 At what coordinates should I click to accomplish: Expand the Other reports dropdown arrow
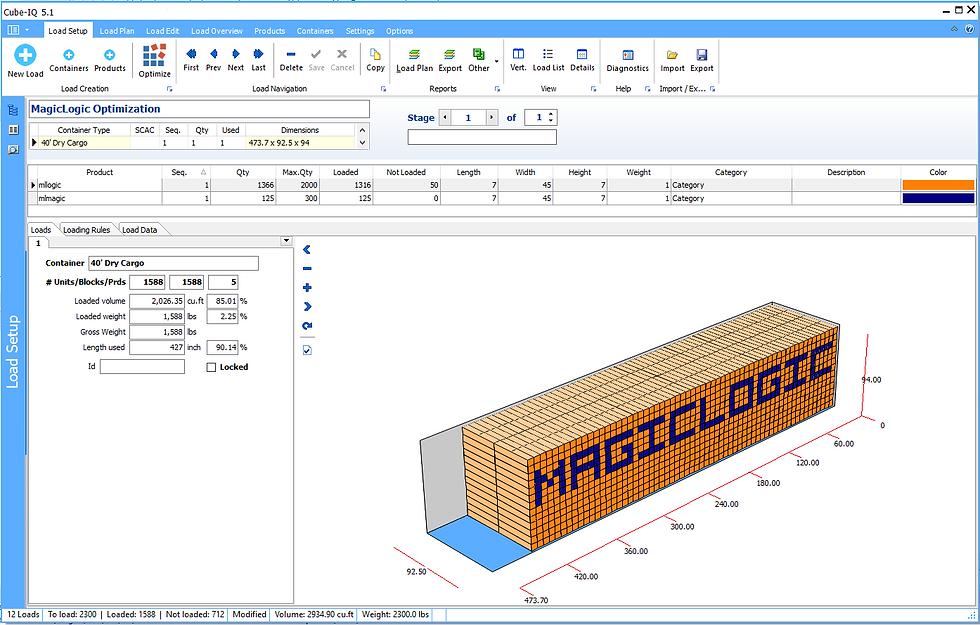point(496,61)
